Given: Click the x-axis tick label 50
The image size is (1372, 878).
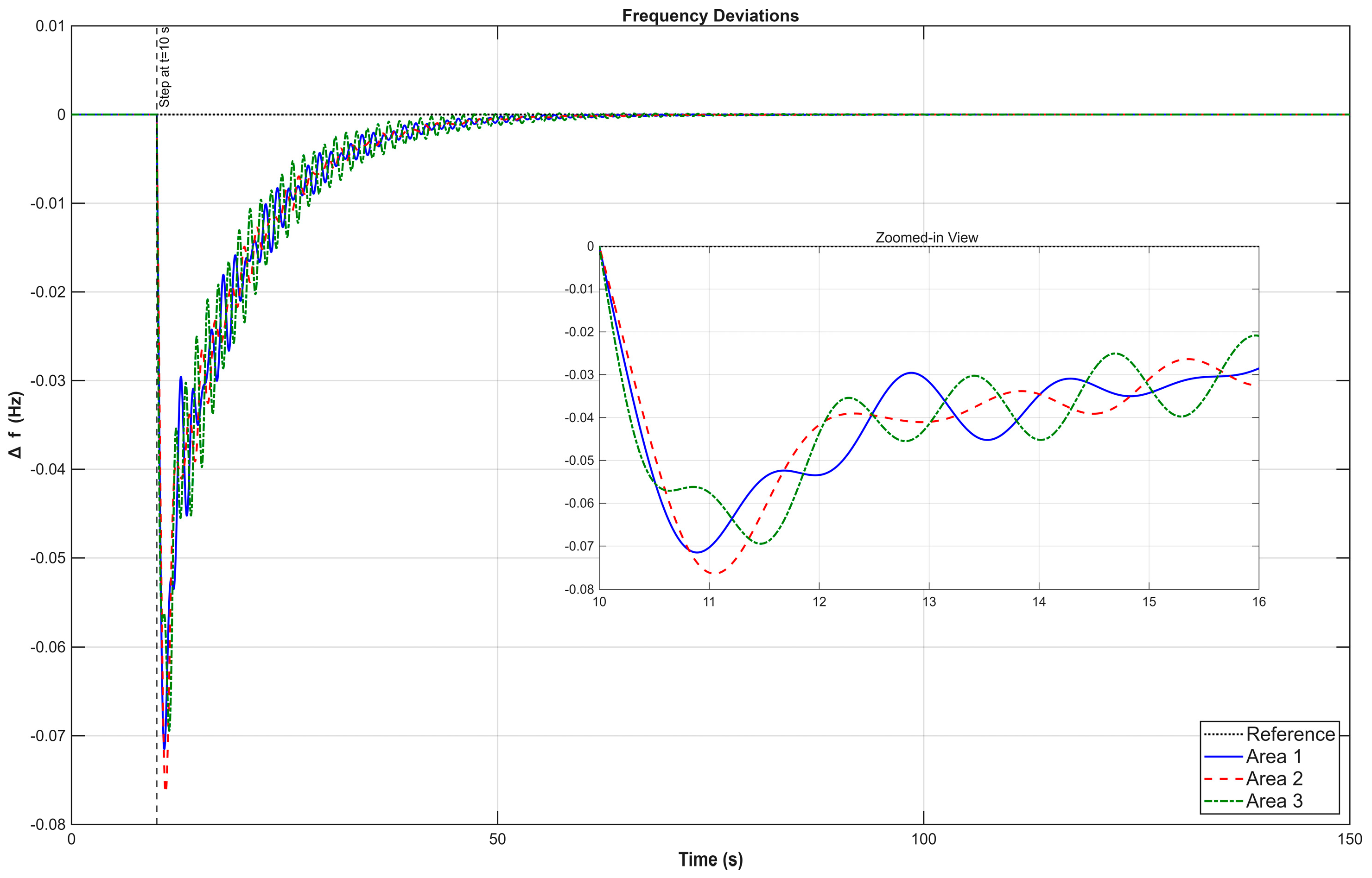Looking at the screenshot, I should point(497,839).
